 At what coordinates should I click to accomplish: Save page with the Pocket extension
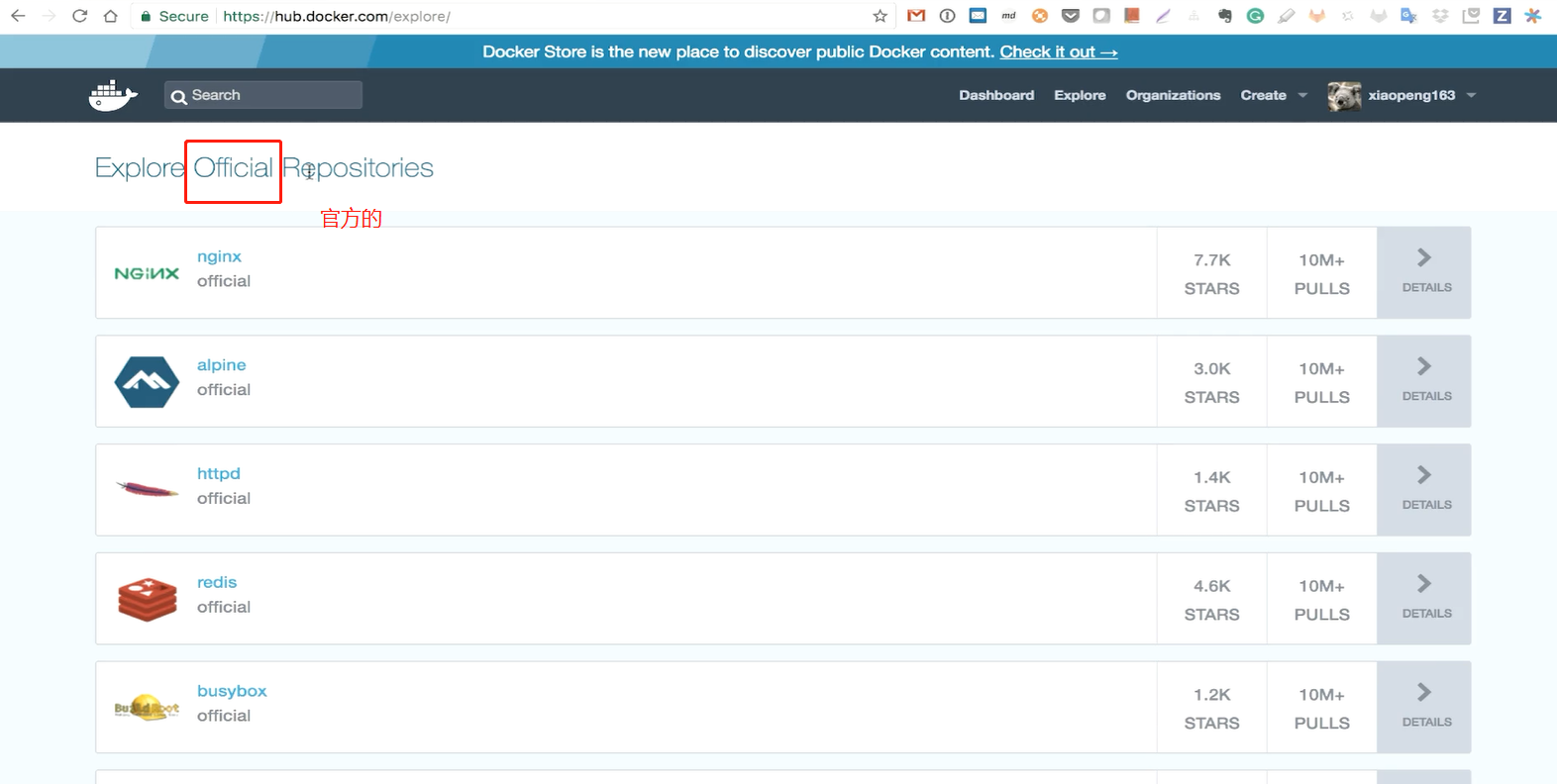tap(1070, 16)
